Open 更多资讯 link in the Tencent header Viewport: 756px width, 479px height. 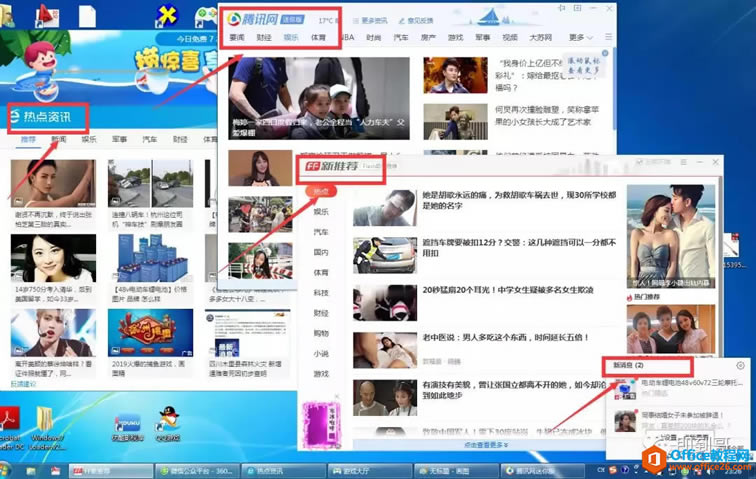click(370, 21)
